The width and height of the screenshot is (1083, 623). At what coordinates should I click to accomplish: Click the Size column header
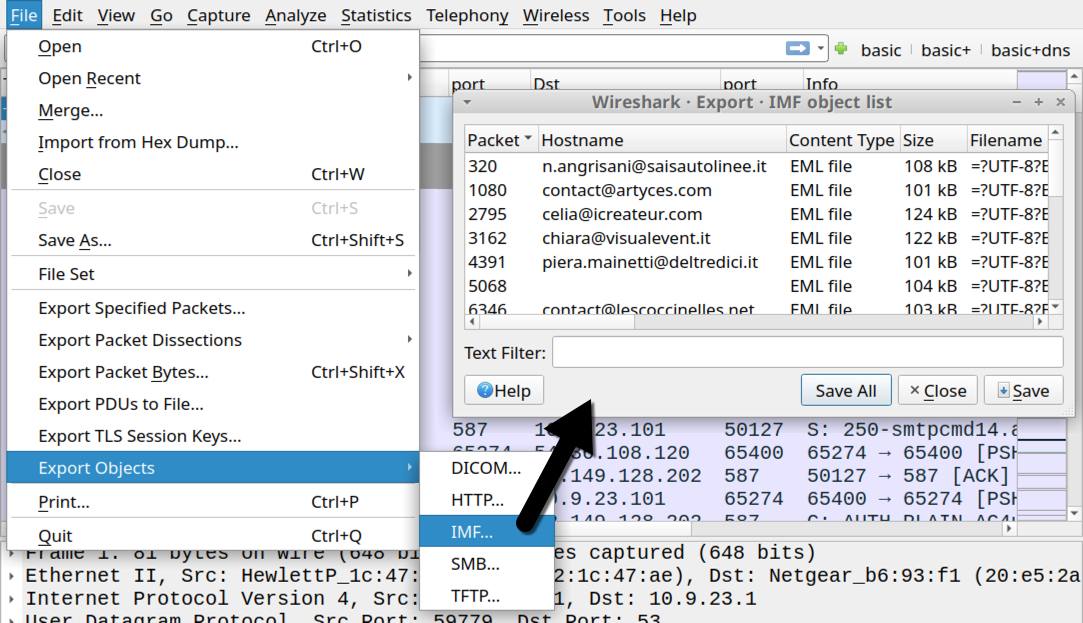(933, 140)
